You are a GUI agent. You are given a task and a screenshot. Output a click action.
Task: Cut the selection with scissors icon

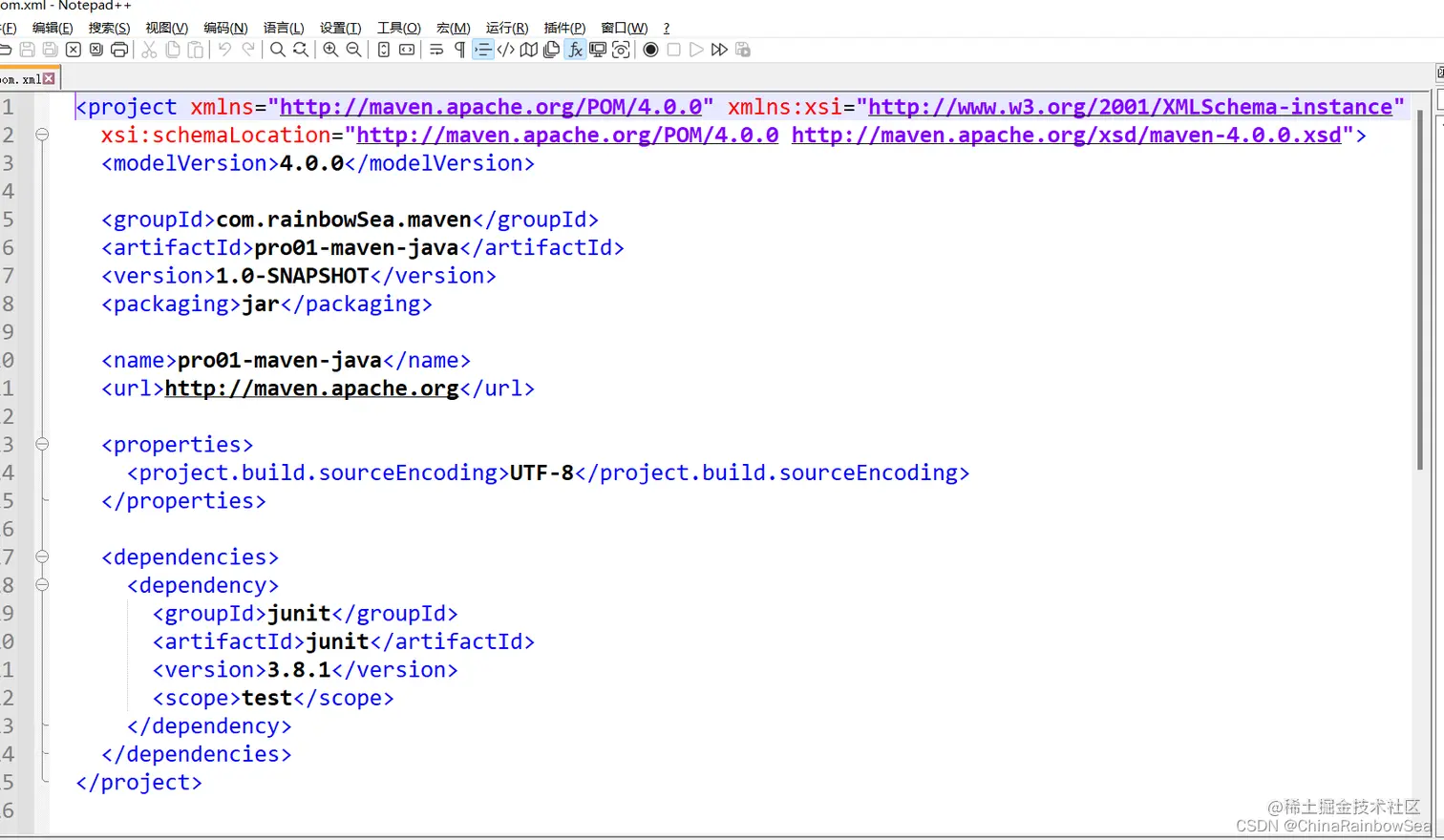click(x=149, y=50)
